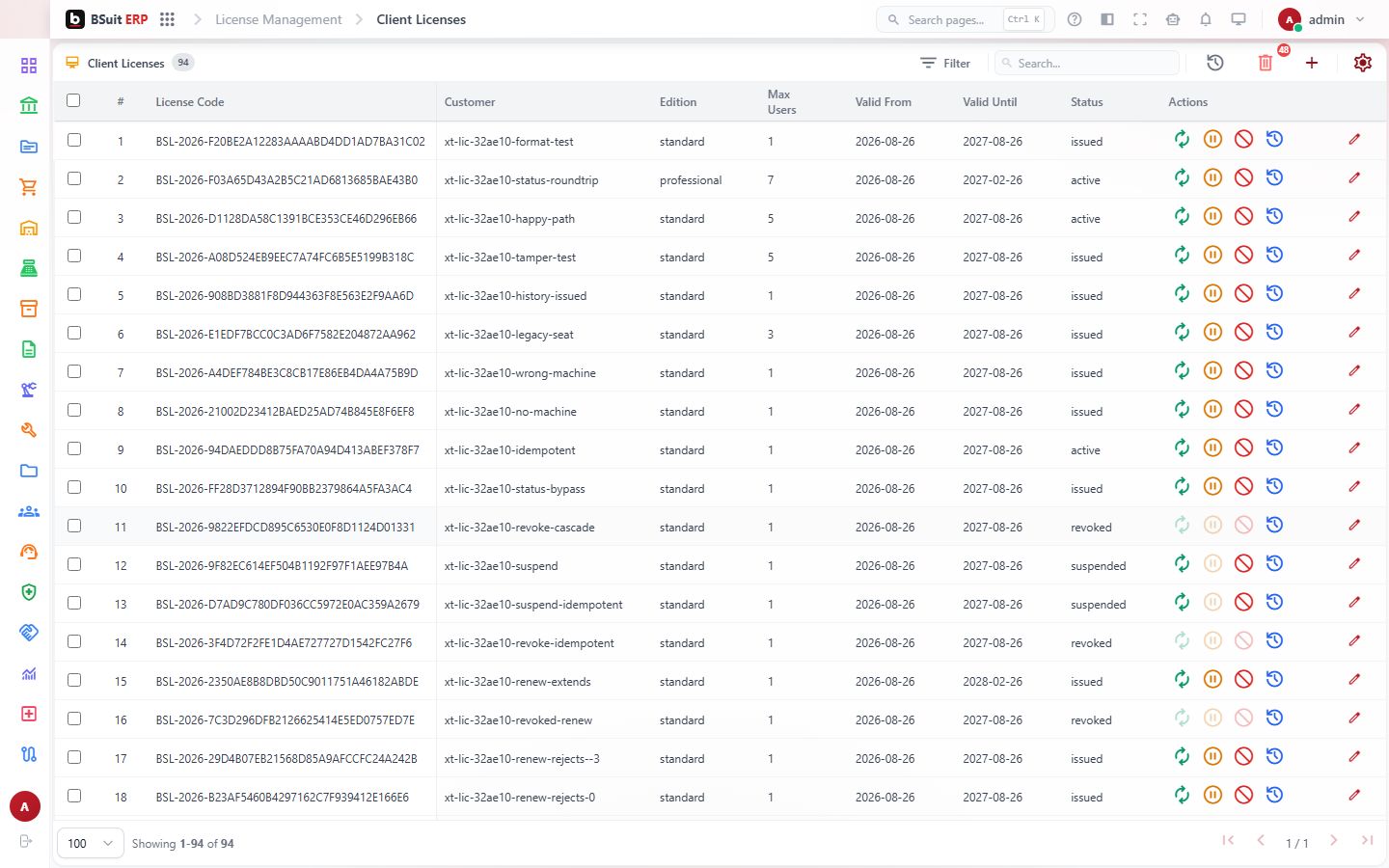Renew license for xt-lic-32ae10-format-test
This screenshot has height=868, width=1389.
(x=1182, y=140)
